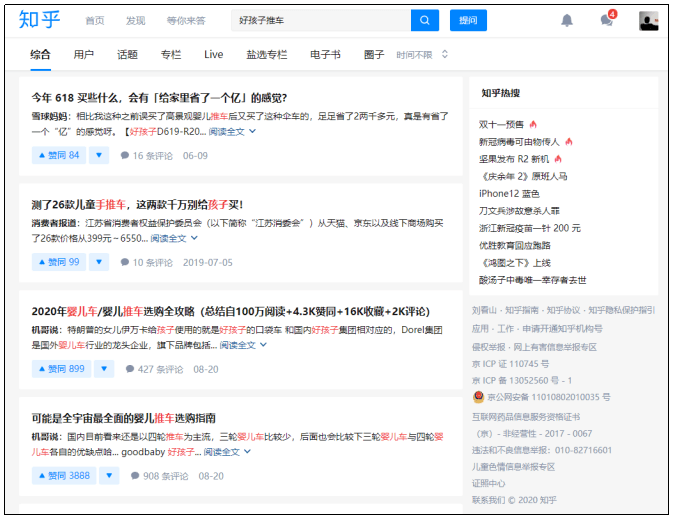Click the 知乎 logo

click(x=39, y=20)
